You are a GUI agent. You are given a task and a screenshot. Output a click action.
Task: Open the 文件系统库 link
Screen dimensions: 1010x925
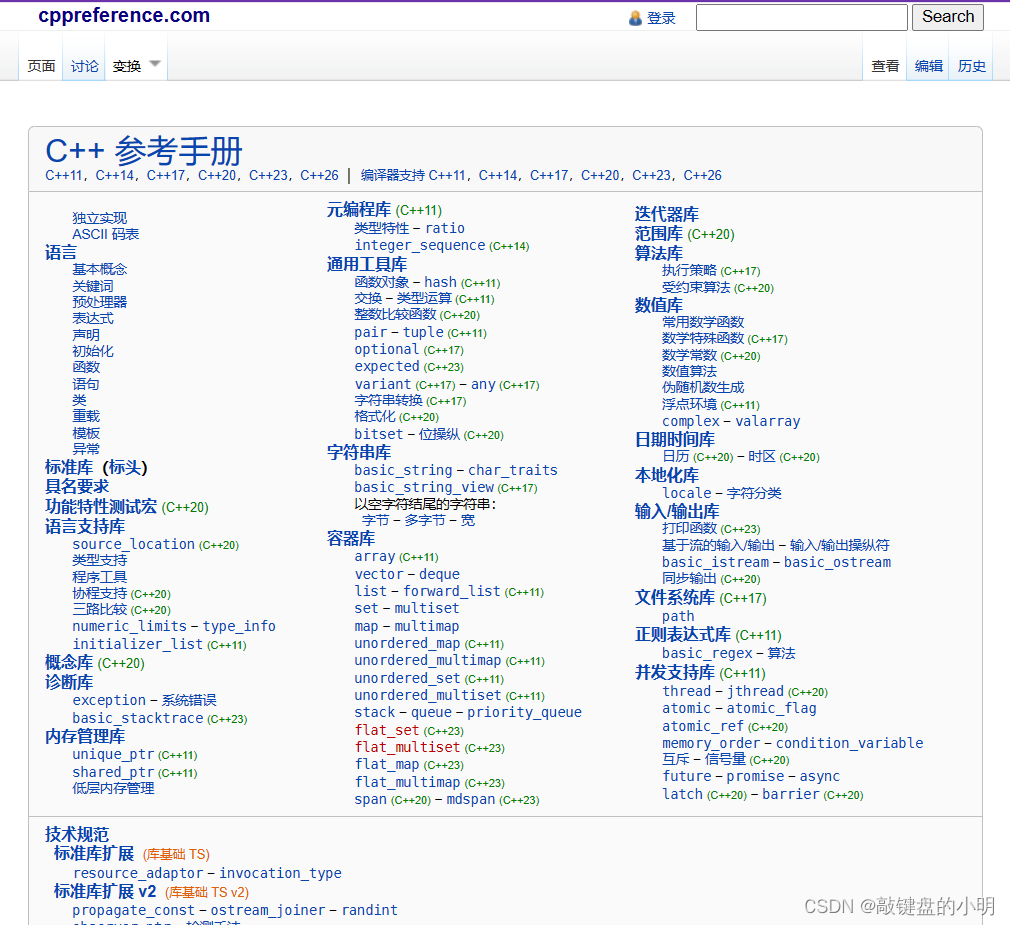coord(674,597)
